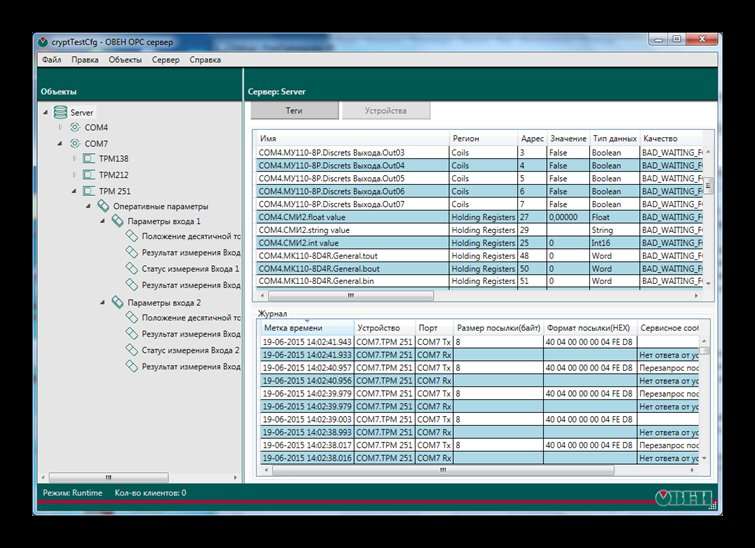This screenshot has height=548, width=755.
Task: Switch to the Устройства tab
Action: click(x=386, y=110)
